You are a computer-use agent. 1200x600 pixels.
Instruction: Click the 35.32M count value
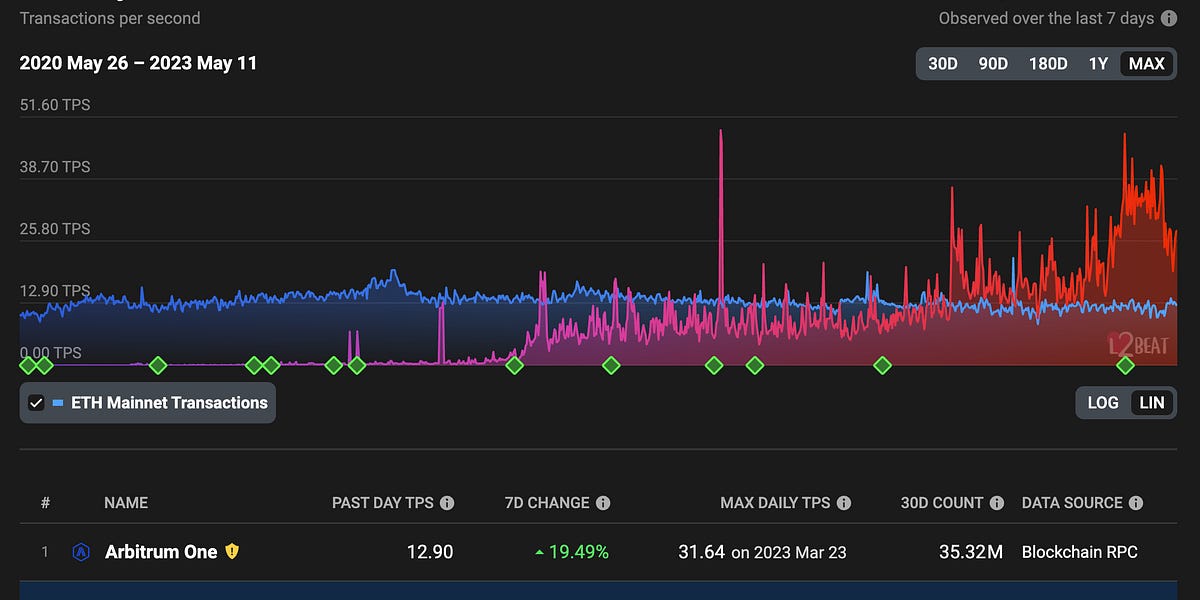[x=969, y=551]
